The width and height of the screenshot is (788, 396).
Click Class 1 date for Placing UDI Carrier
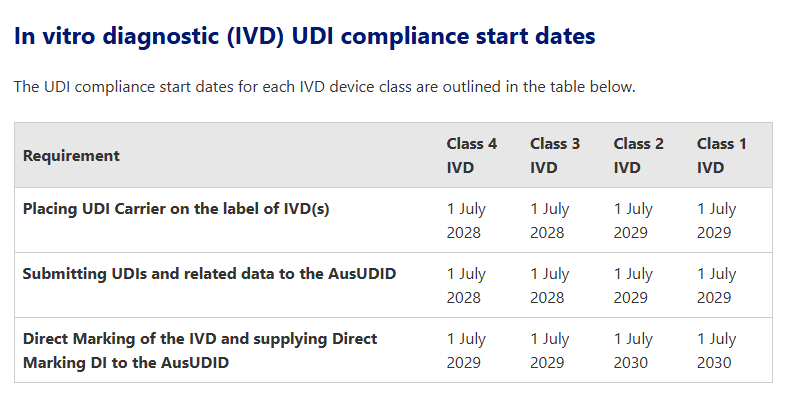716,221
